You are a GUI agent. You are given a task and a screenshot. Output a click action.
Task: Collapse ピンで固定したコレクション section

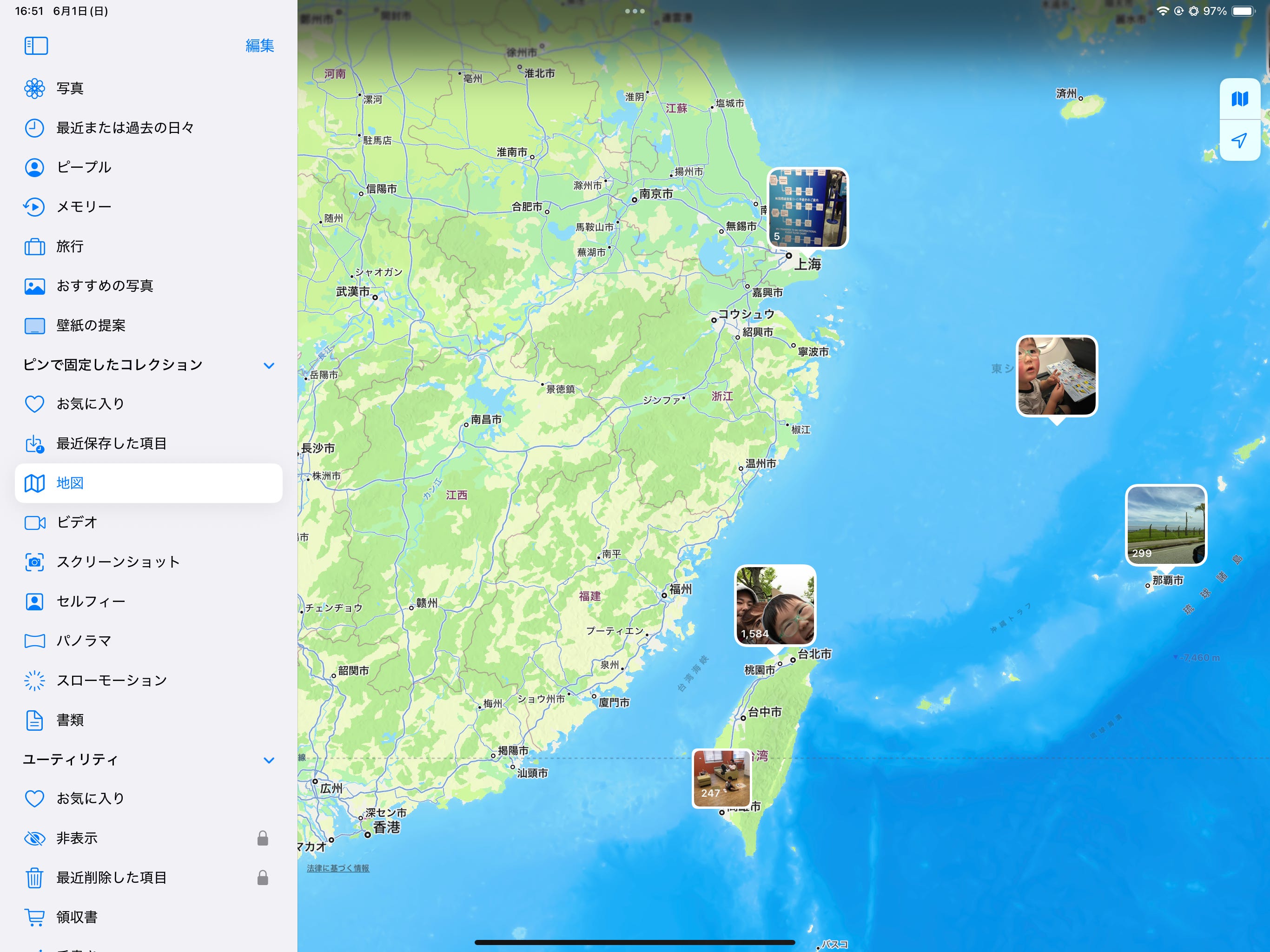tap(269, 365)
